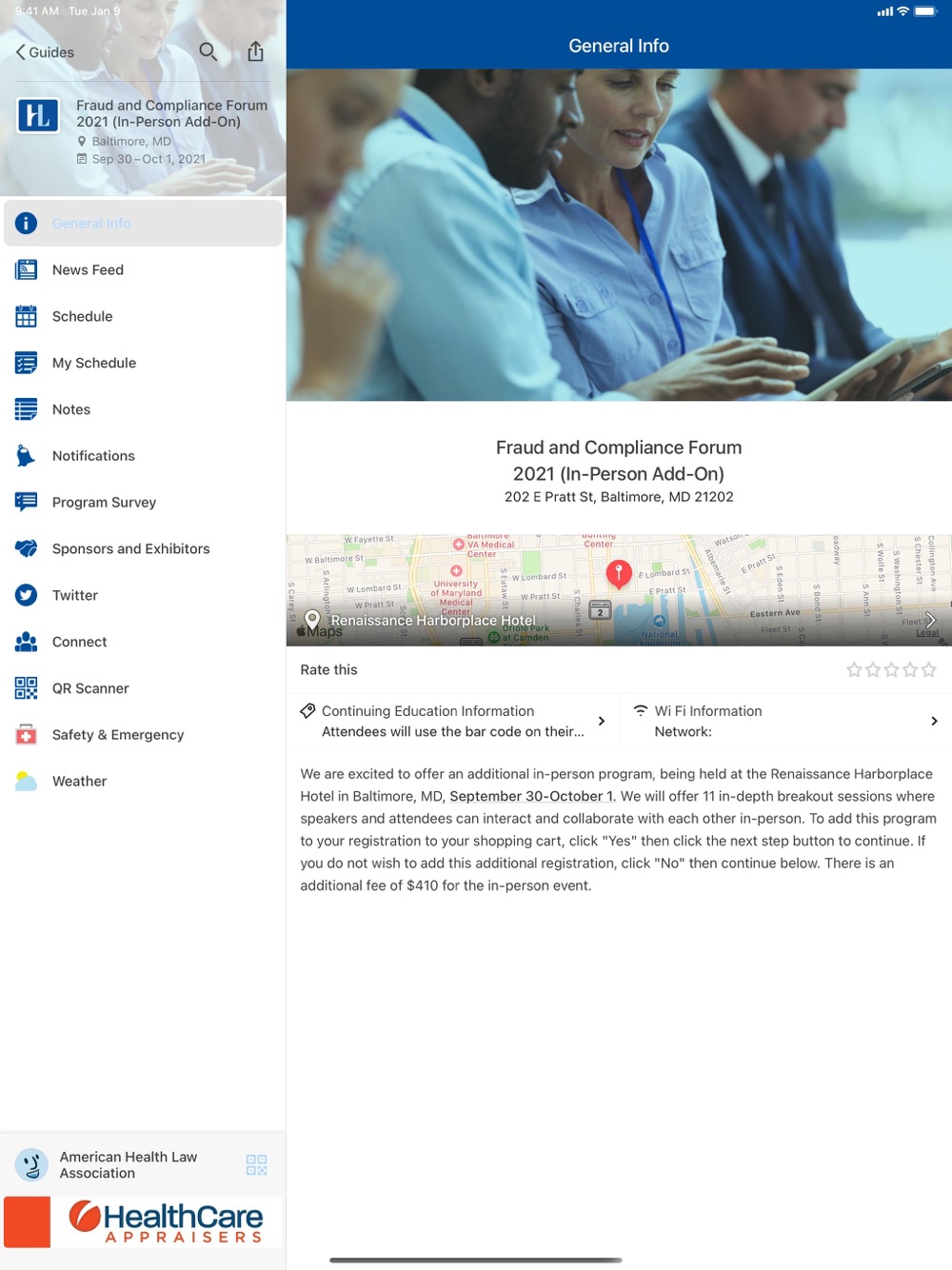Tap the share icon in sidebar header
This screenshot has width=952, height=1270.
click(x=255, y=51)
